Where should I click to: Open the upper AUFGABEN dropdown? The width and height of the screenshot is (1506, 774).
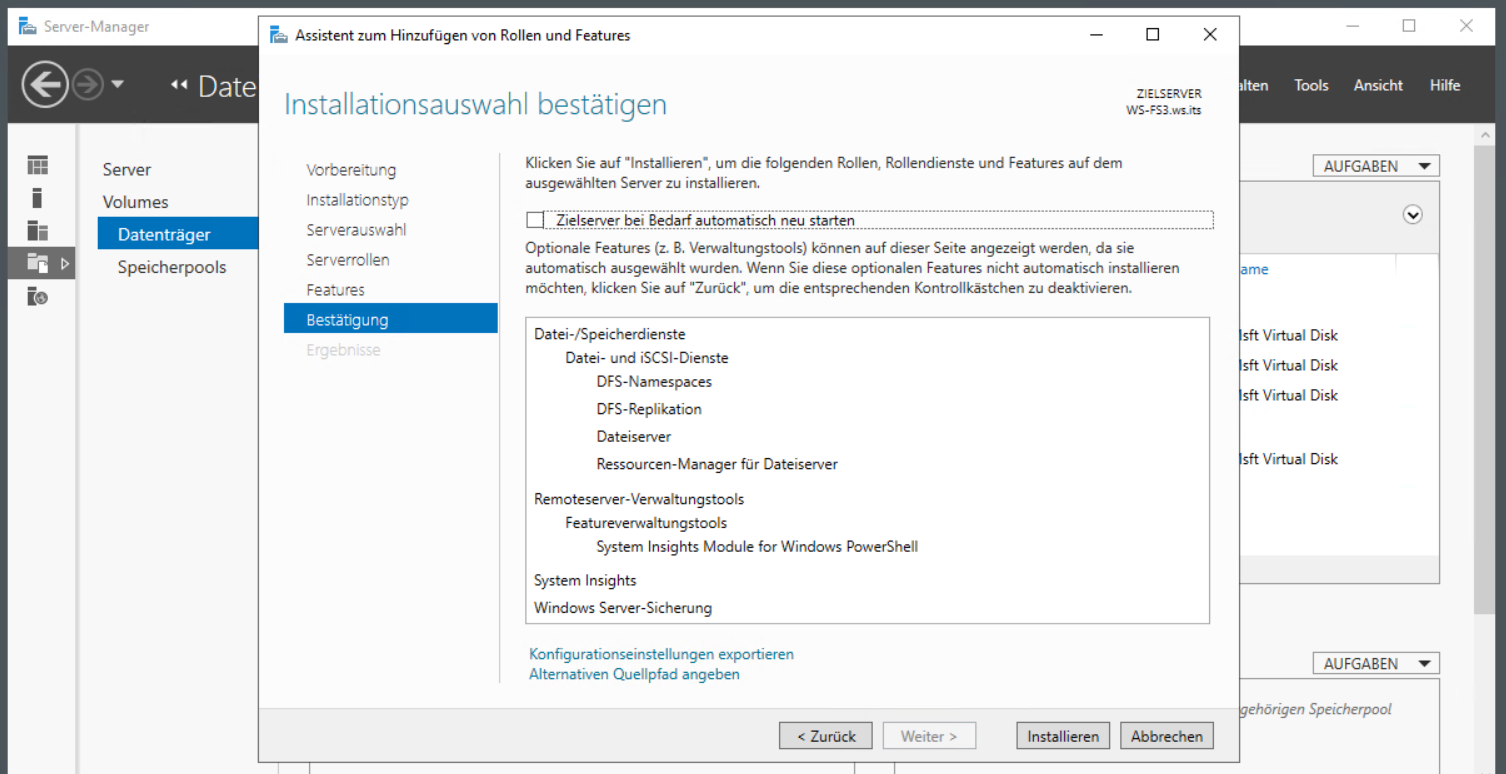point(1376,166)
